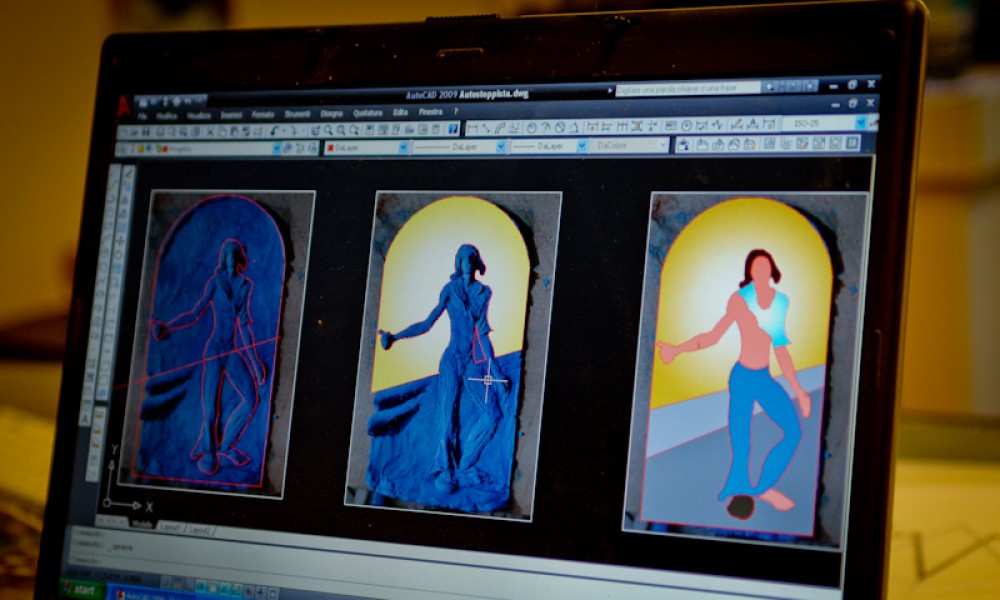Image resolution: width=1000 pixels, height=600 pixels.
Task: Open the DesignCenter icon
Action: pyautogui.click(x=382, y=130)
